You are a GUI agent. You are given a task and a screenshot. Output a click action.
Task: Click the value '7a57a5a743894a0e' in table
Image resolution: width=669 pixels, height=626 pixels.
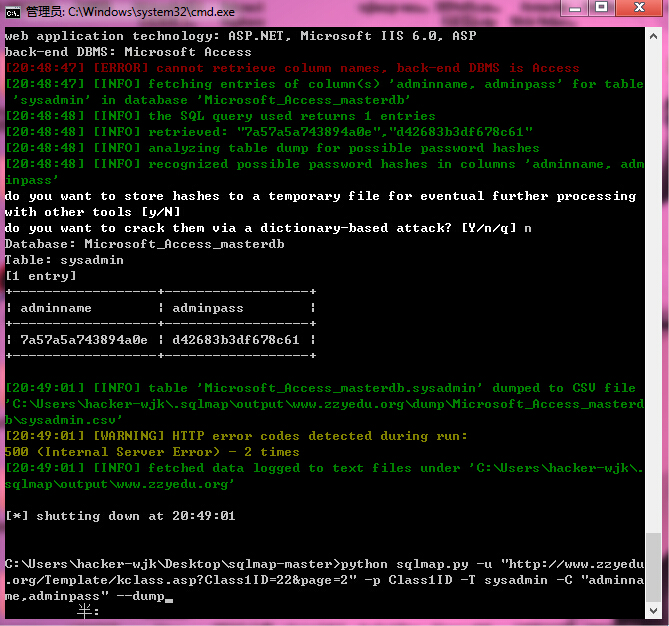pos(84,340)
